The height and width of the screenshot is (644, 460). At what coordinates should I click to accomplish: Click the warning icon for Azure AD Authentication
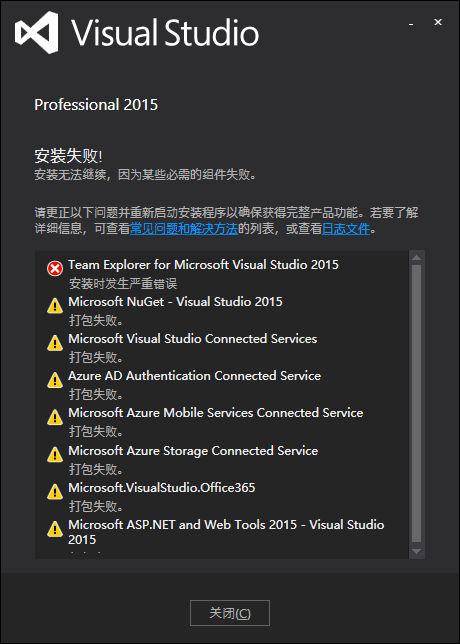(55, 380)
